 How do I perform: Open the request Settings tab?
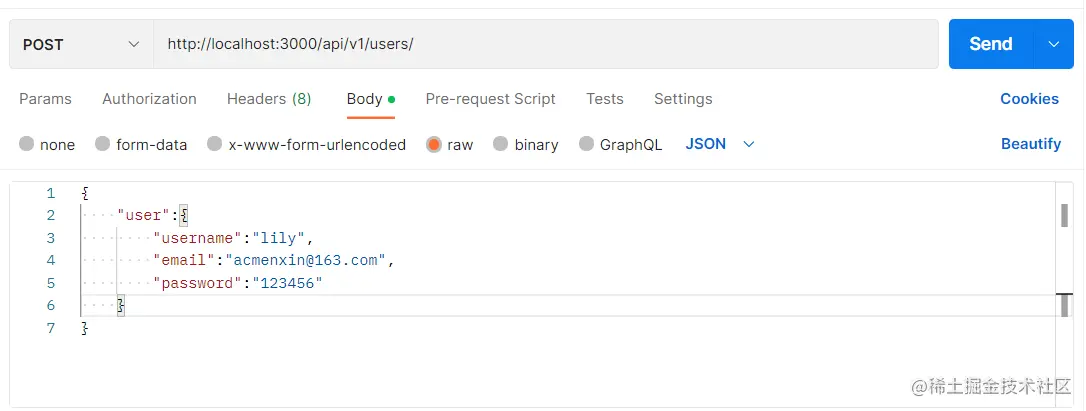point(683,99)
